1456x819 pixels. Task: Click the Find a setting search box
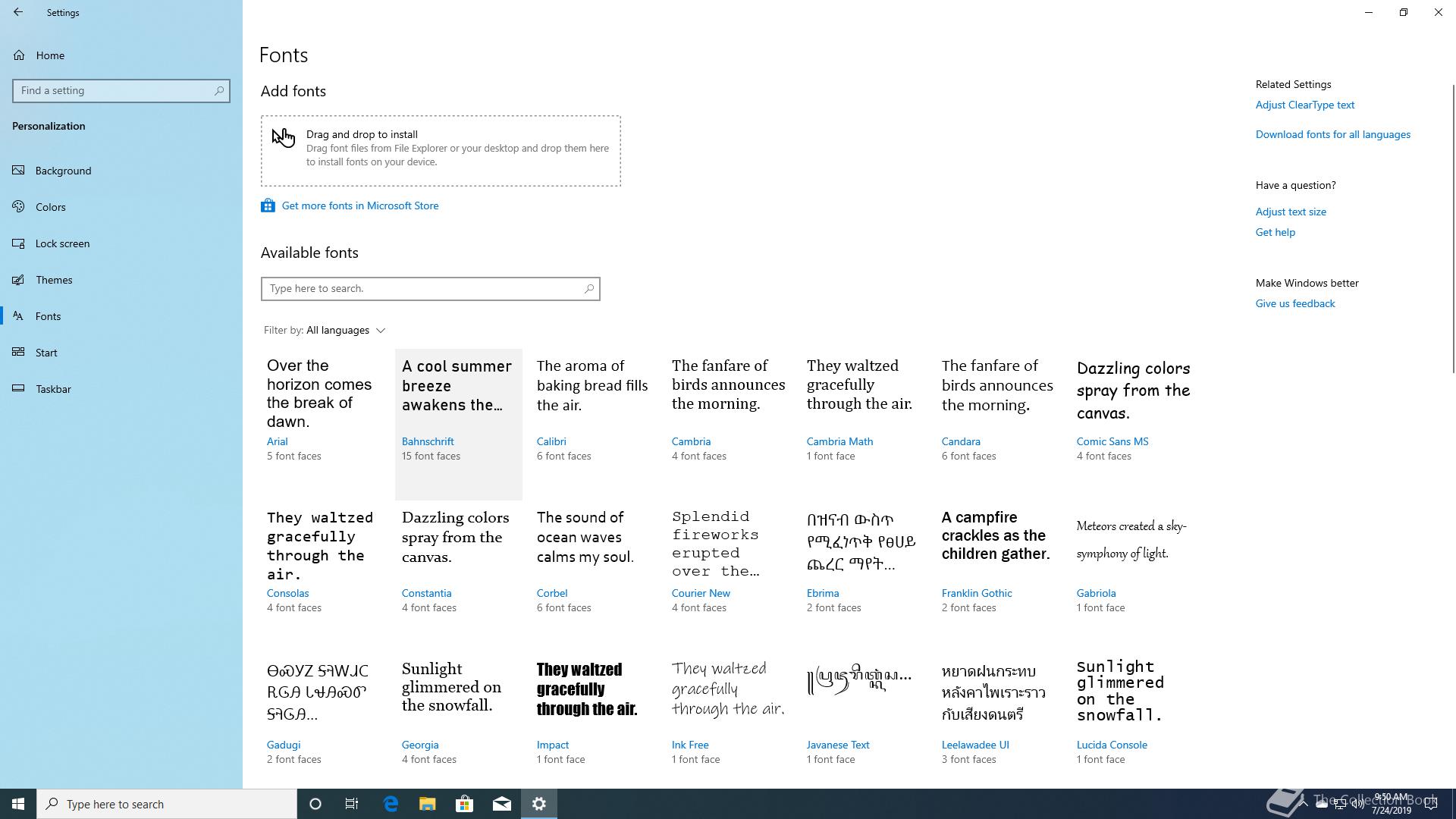point(121,90)
